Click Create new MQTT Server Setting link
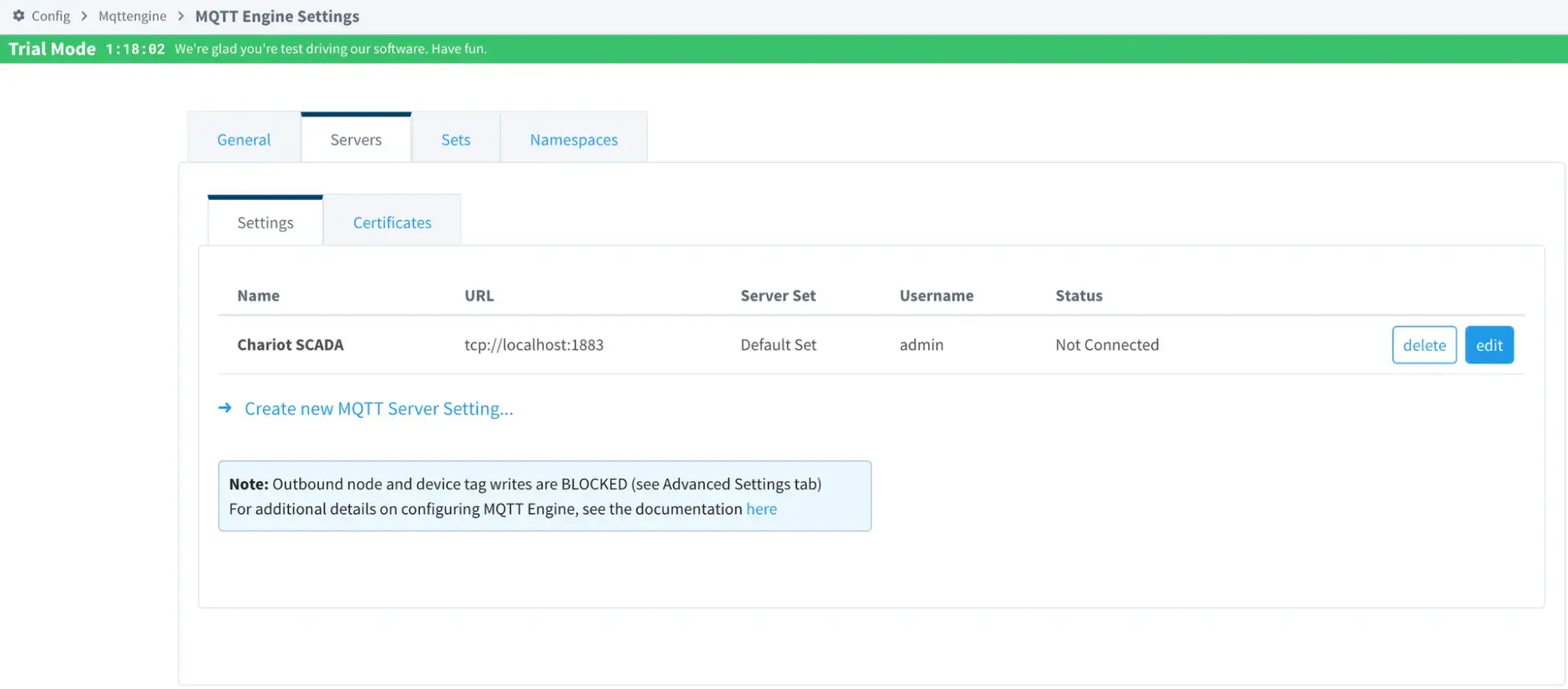This screenshot has width=1568, height=689. [379, 408]
